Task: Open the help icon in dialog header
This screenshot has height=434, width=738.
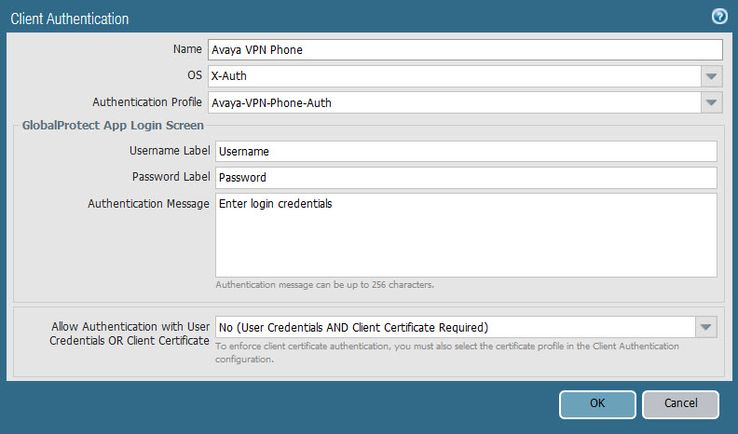Action: (719, 17)
